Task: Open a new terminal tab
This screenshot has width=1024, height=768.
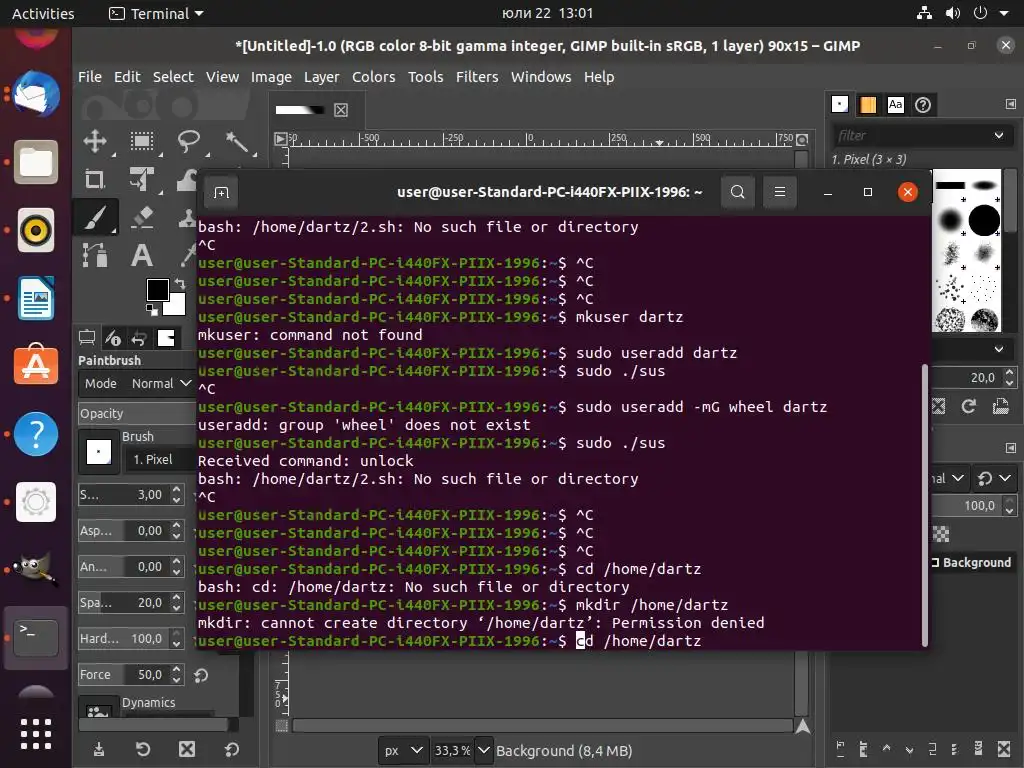Action: click(x=221, y=192)
